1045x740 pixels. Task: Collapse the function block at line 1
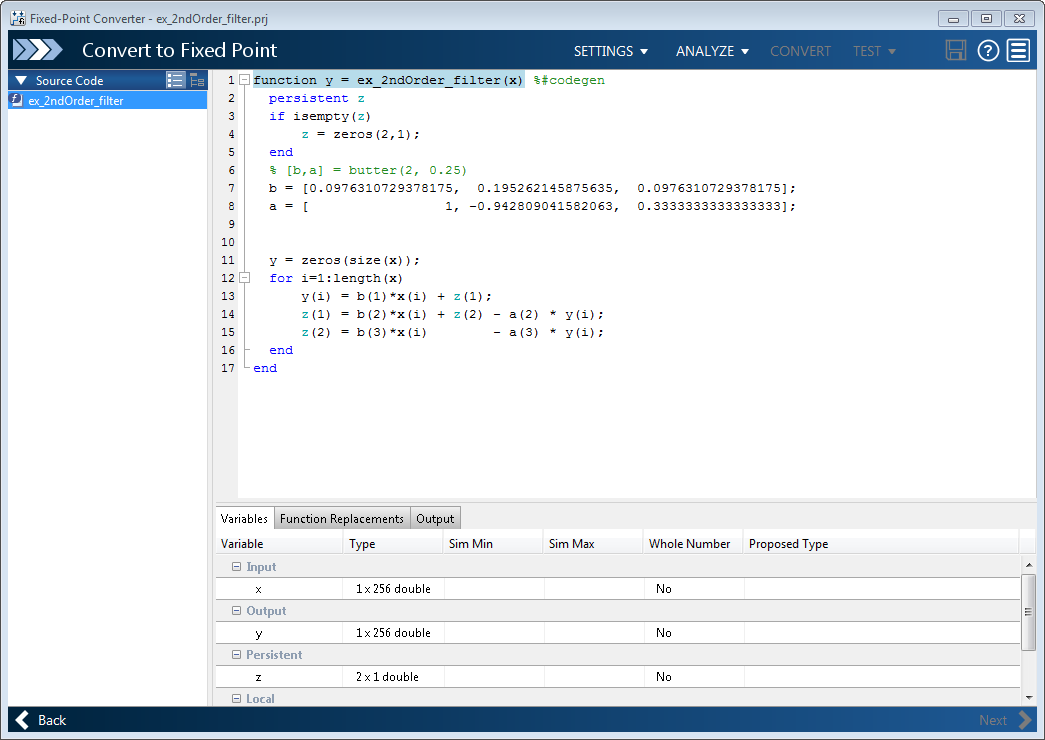(245, 80)
